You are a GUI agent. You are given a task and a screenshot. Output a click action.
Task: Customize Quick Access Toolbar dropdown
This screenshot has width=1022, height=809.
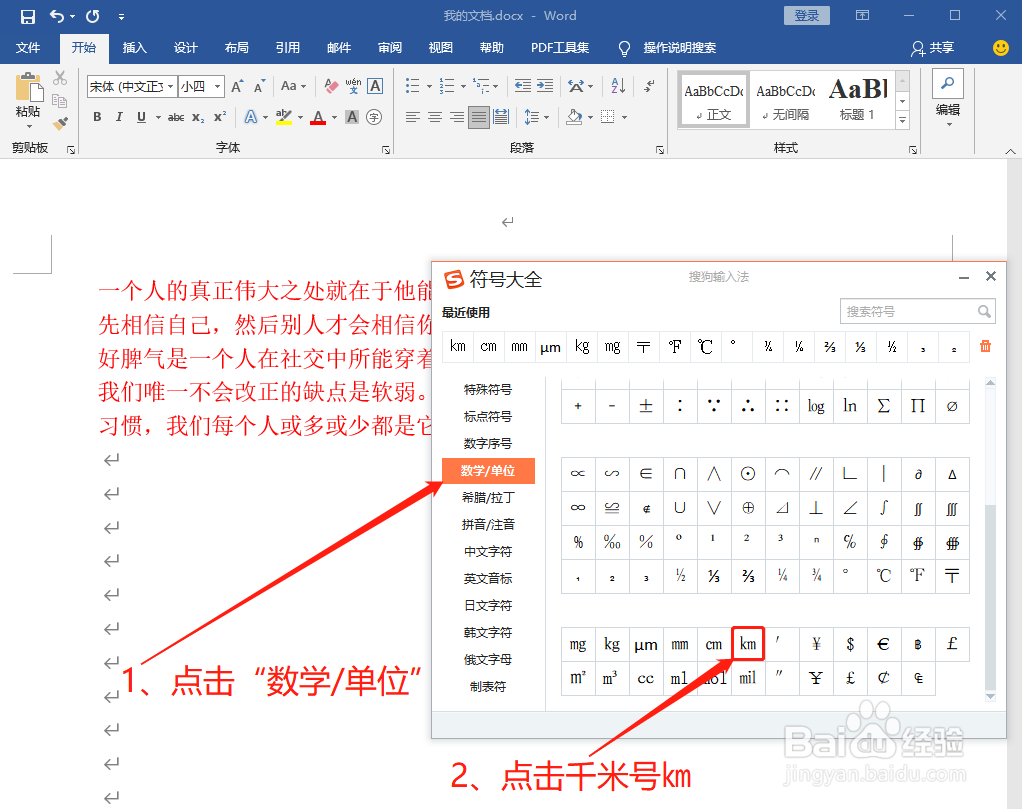pos(121,17)
